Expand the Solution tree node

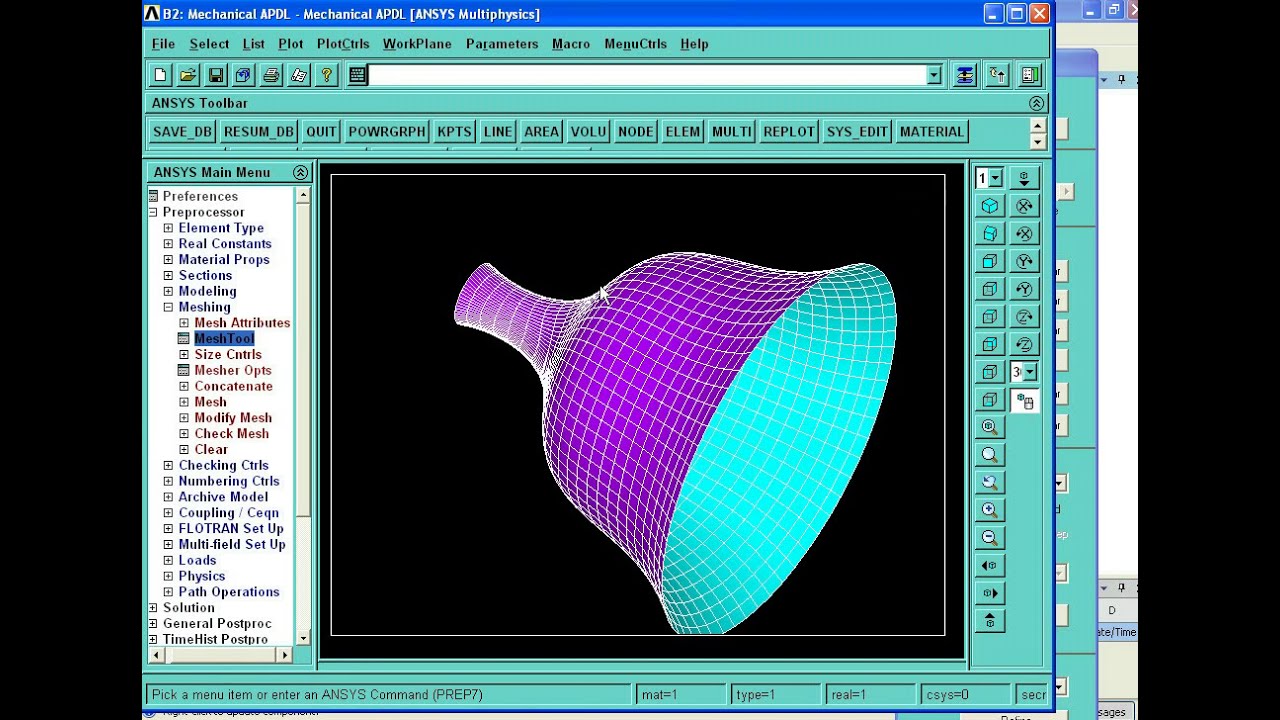153,608
